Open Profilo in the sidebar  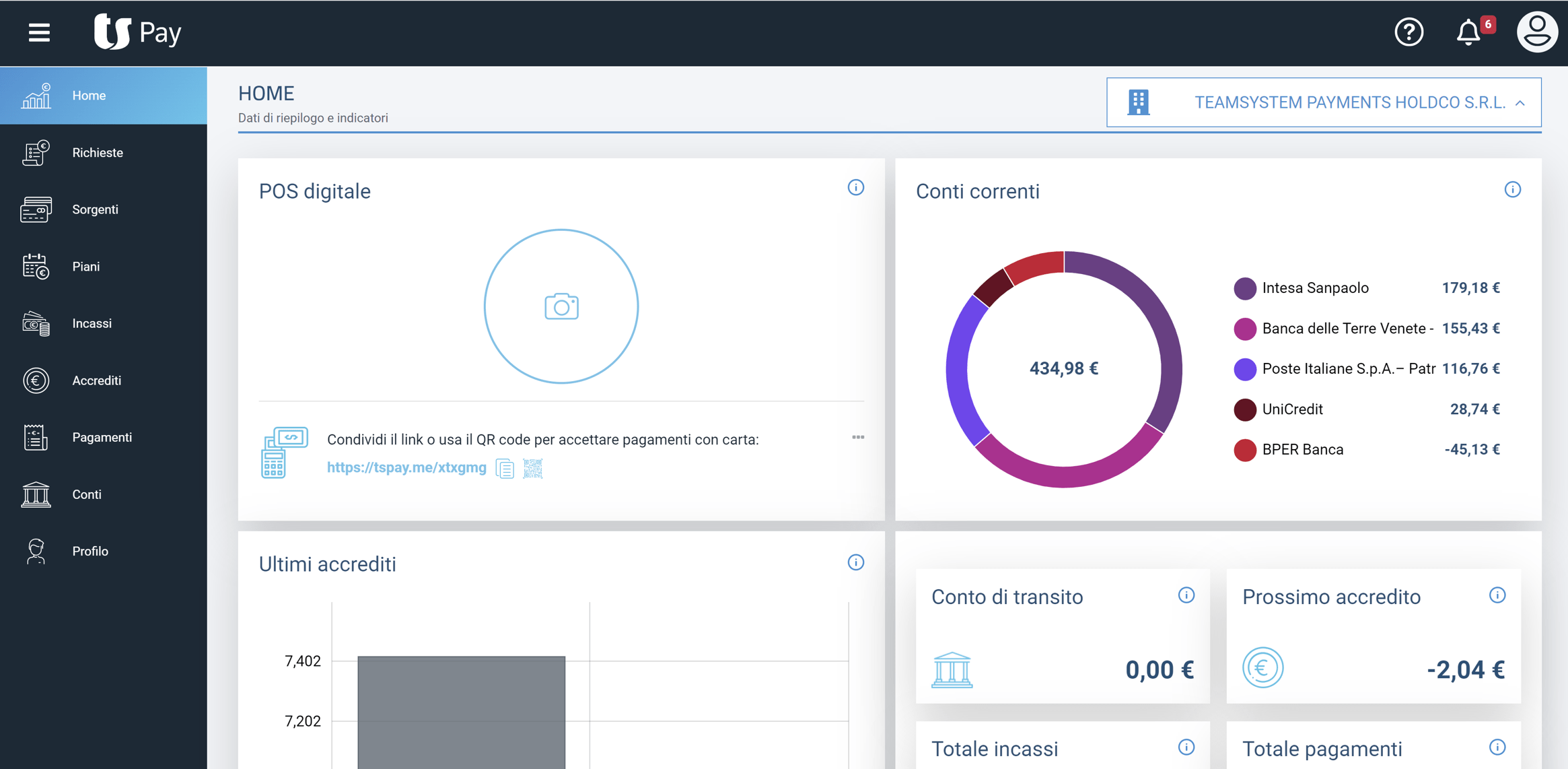104,551
